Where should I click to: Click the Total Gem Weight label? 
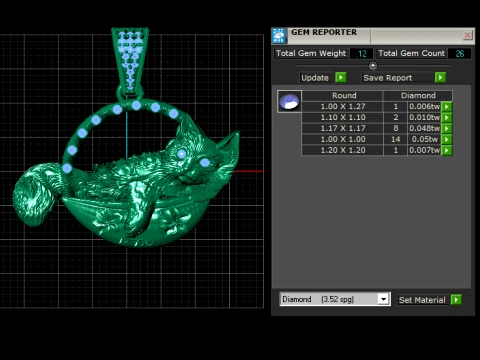tap(311, 53)
